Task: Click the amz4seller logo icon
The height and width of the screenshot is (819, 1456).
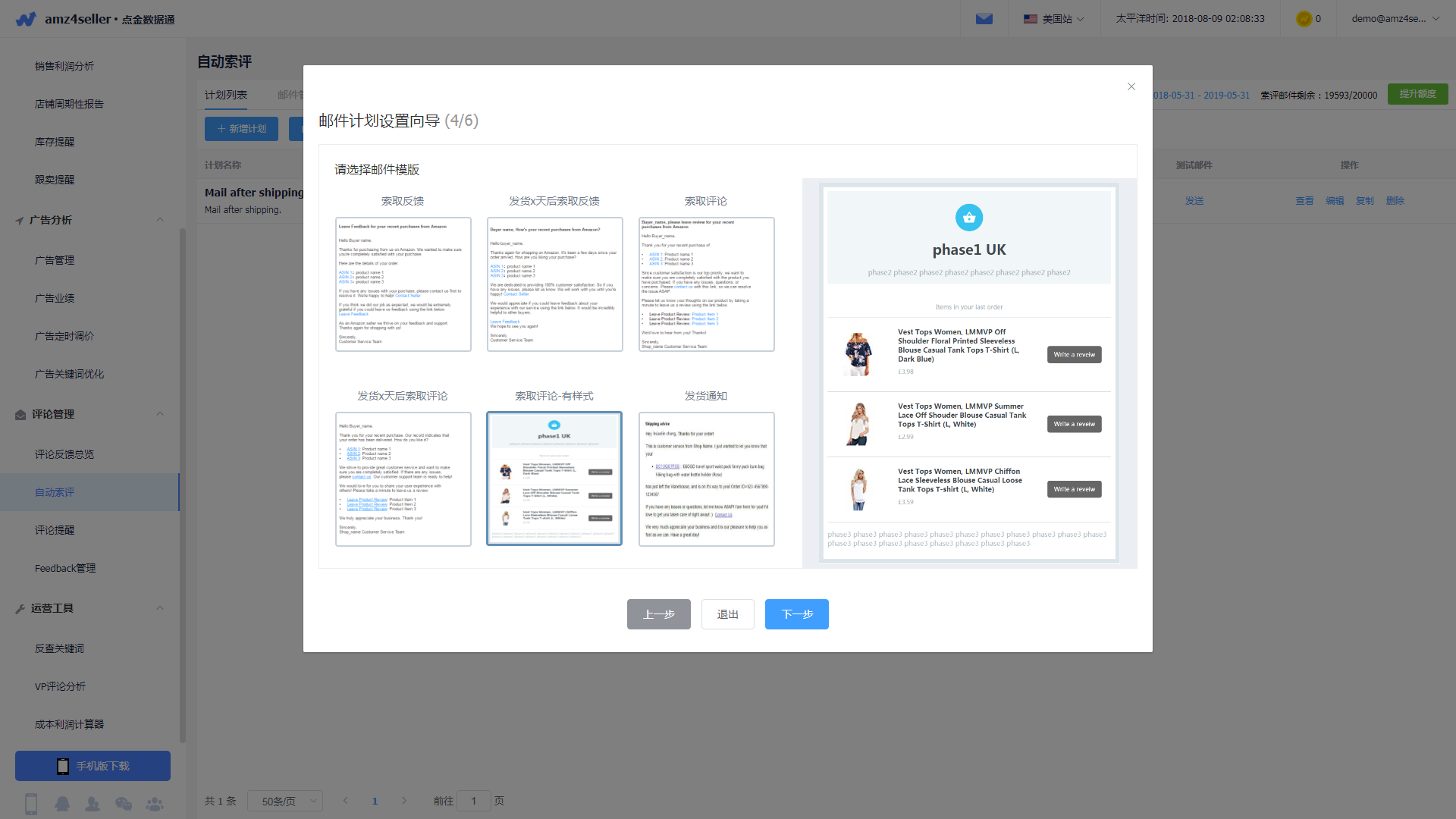Action: (26, 19)
